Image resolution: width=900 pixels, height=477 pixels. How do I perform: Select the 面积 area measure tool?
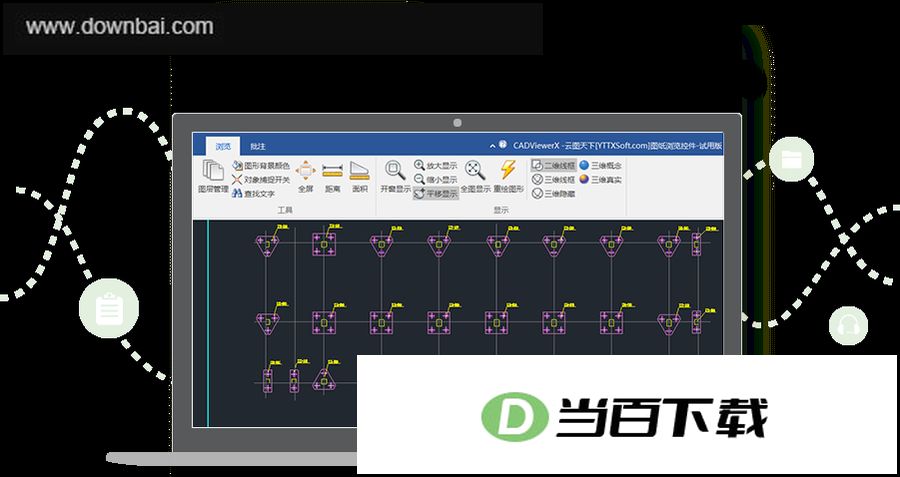tap(359, 176)
